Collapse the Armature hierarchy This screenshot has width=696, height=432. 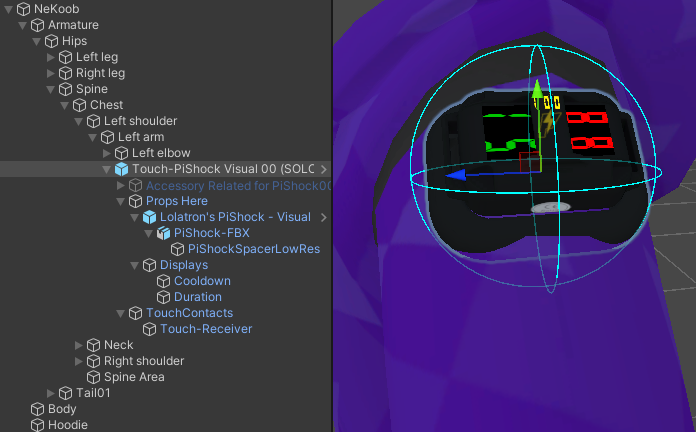tap(23, 25)
